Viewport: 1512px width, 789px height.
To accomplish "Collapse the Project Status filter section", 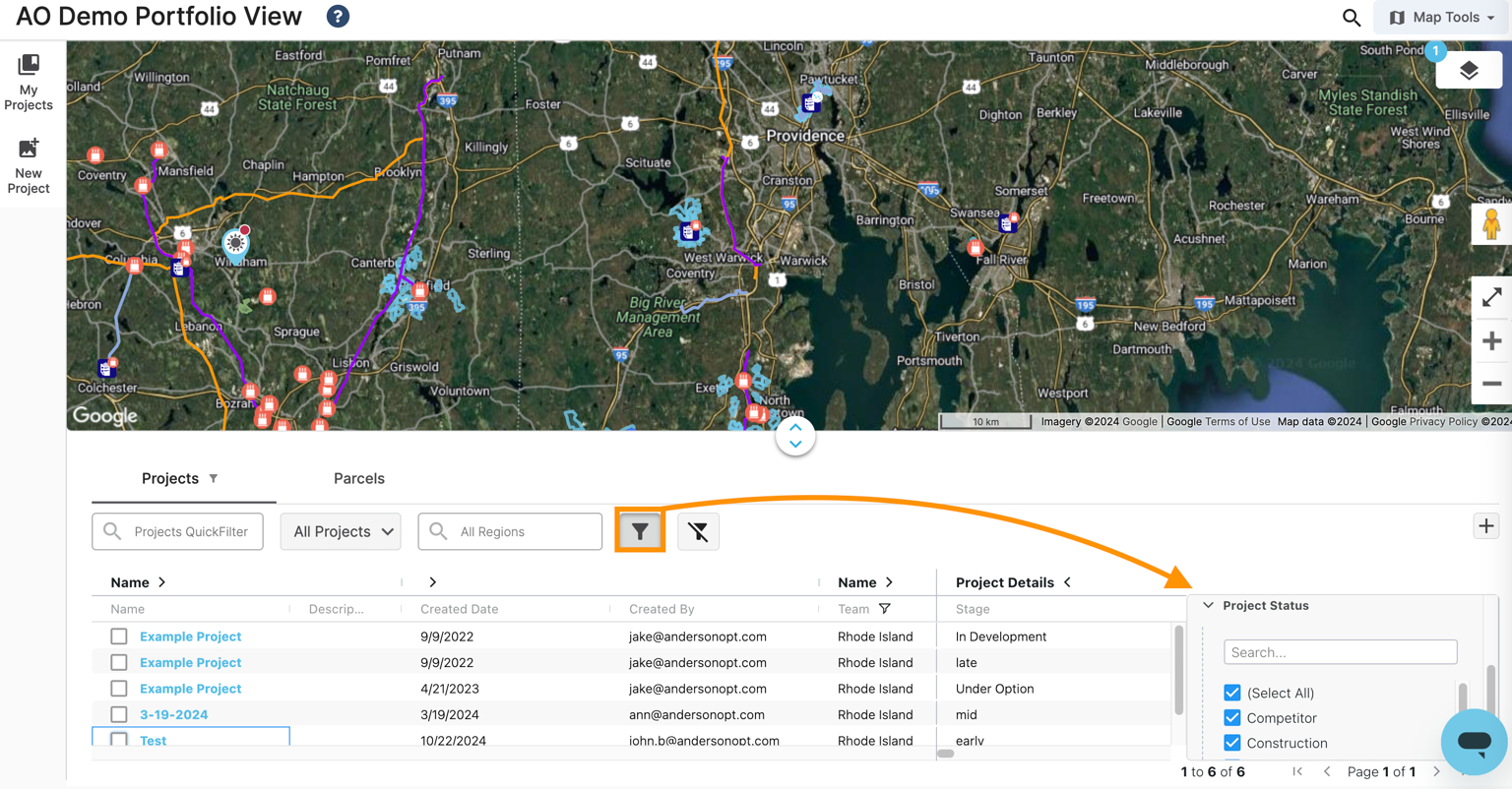I will pos(1209,606).
